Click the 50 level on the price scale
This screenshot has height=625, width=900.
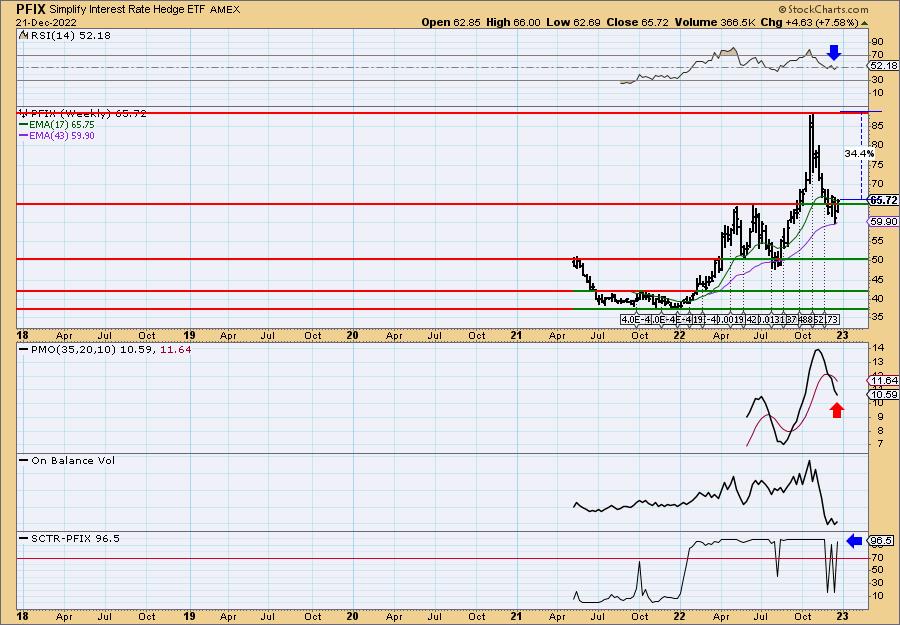876,259
